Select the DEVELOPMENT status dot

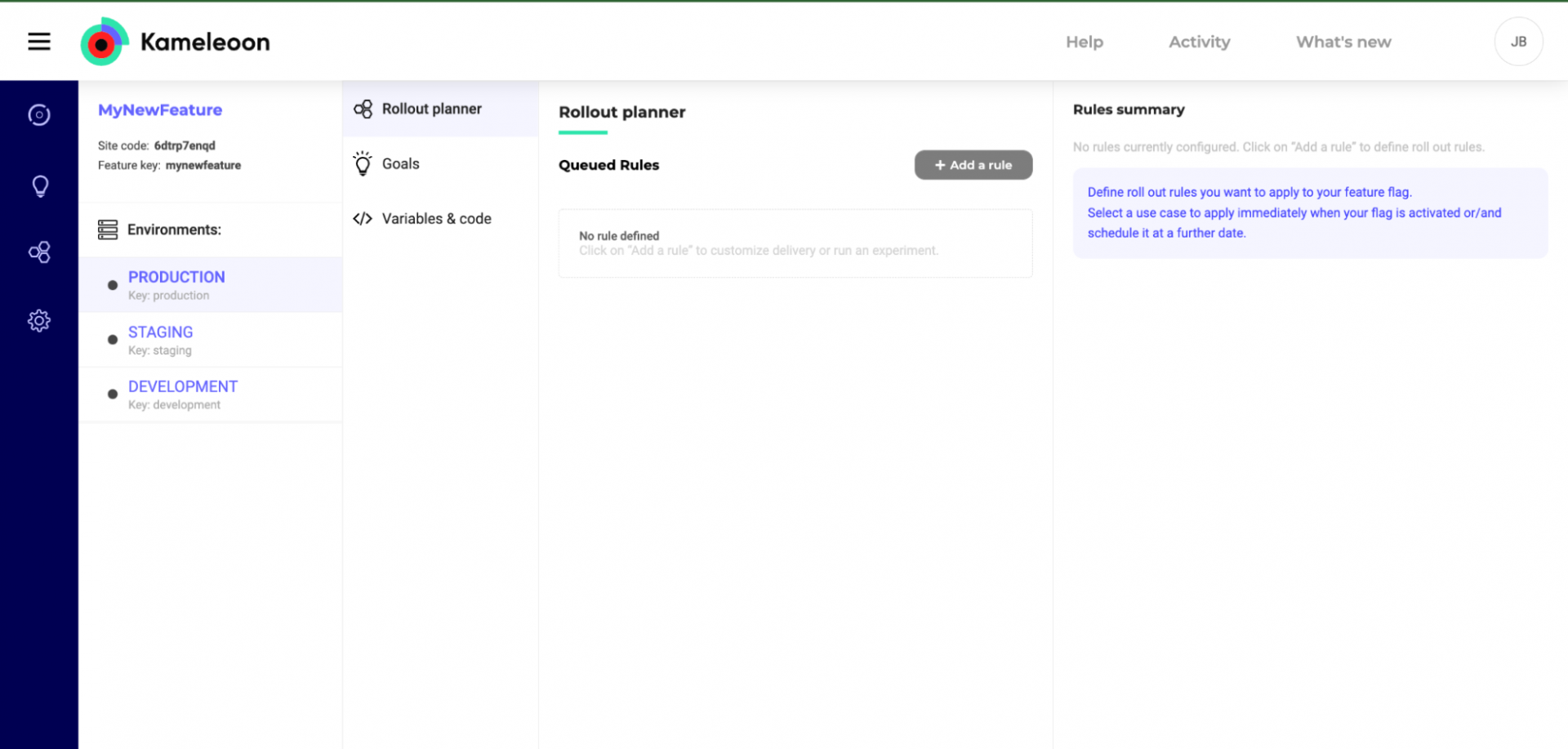coord(113,394)
